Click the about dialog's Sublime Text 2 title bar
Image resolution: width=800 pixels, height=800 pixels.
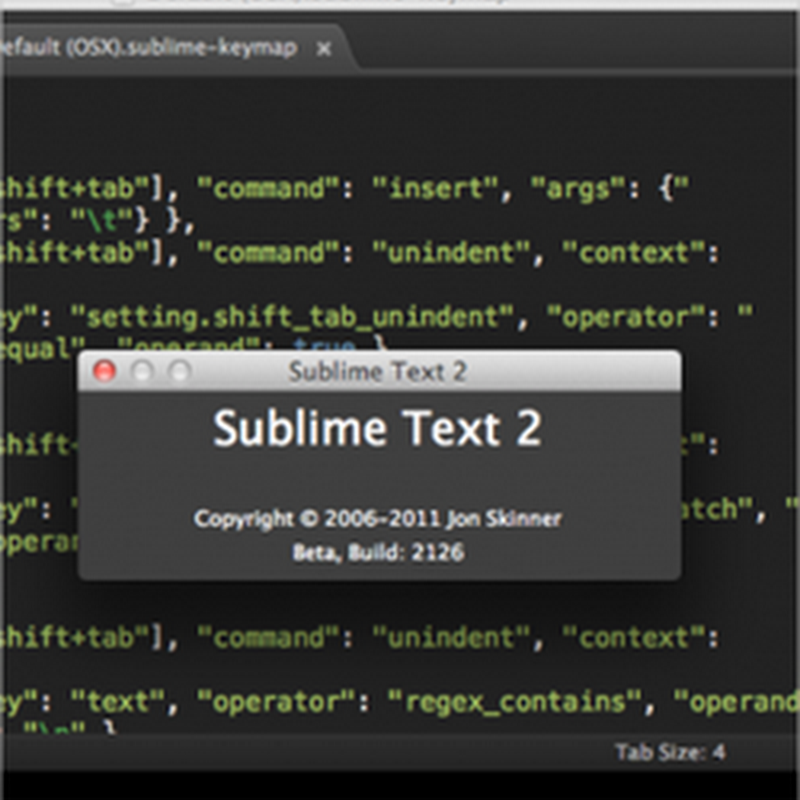point(379,371)
